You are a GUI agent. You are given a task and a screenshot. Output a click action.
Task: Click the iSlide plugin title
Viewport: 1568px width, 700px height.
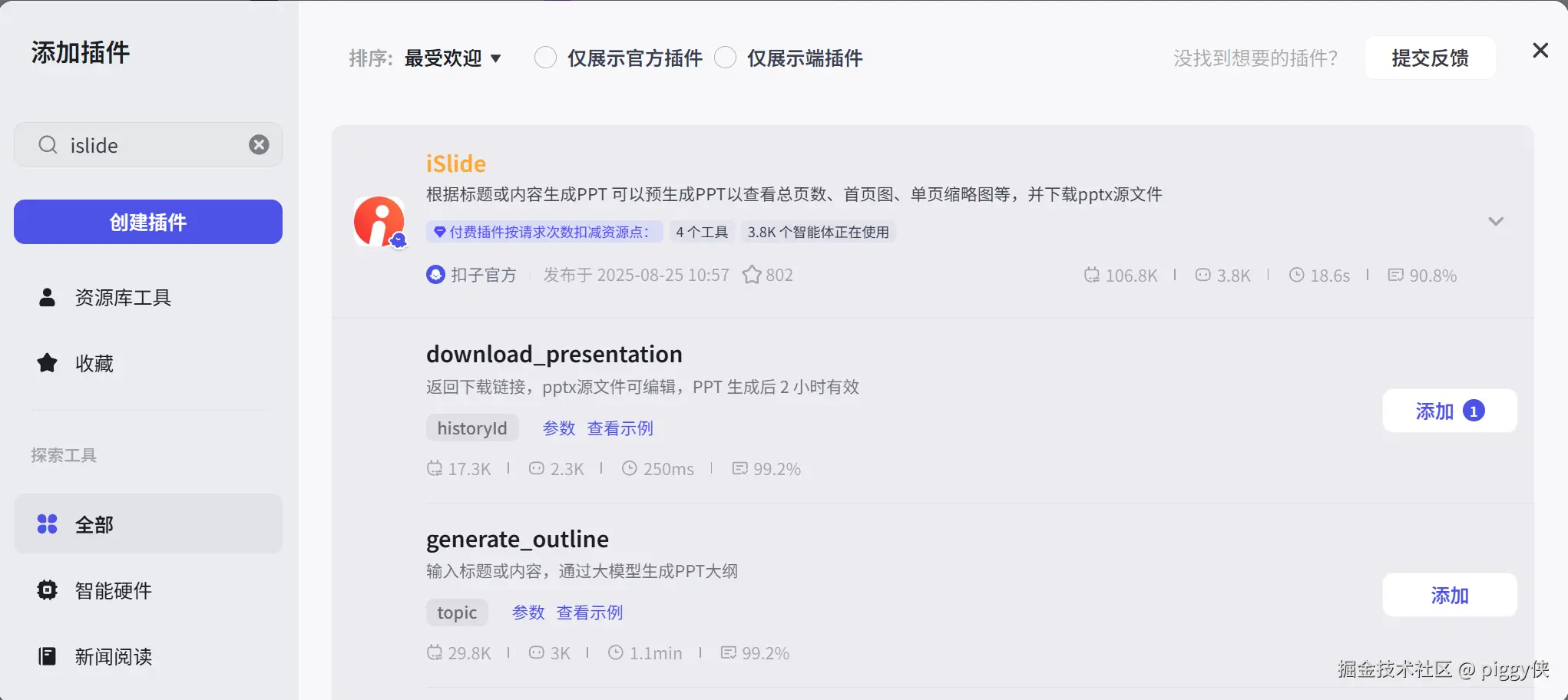tap(456, 163)
